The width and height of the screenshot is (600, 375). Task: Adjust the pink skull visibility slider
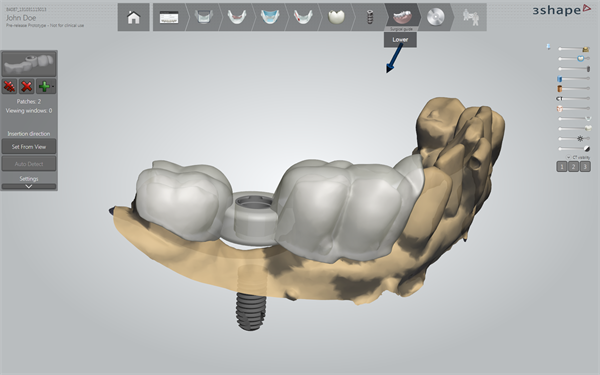(574, 109)
